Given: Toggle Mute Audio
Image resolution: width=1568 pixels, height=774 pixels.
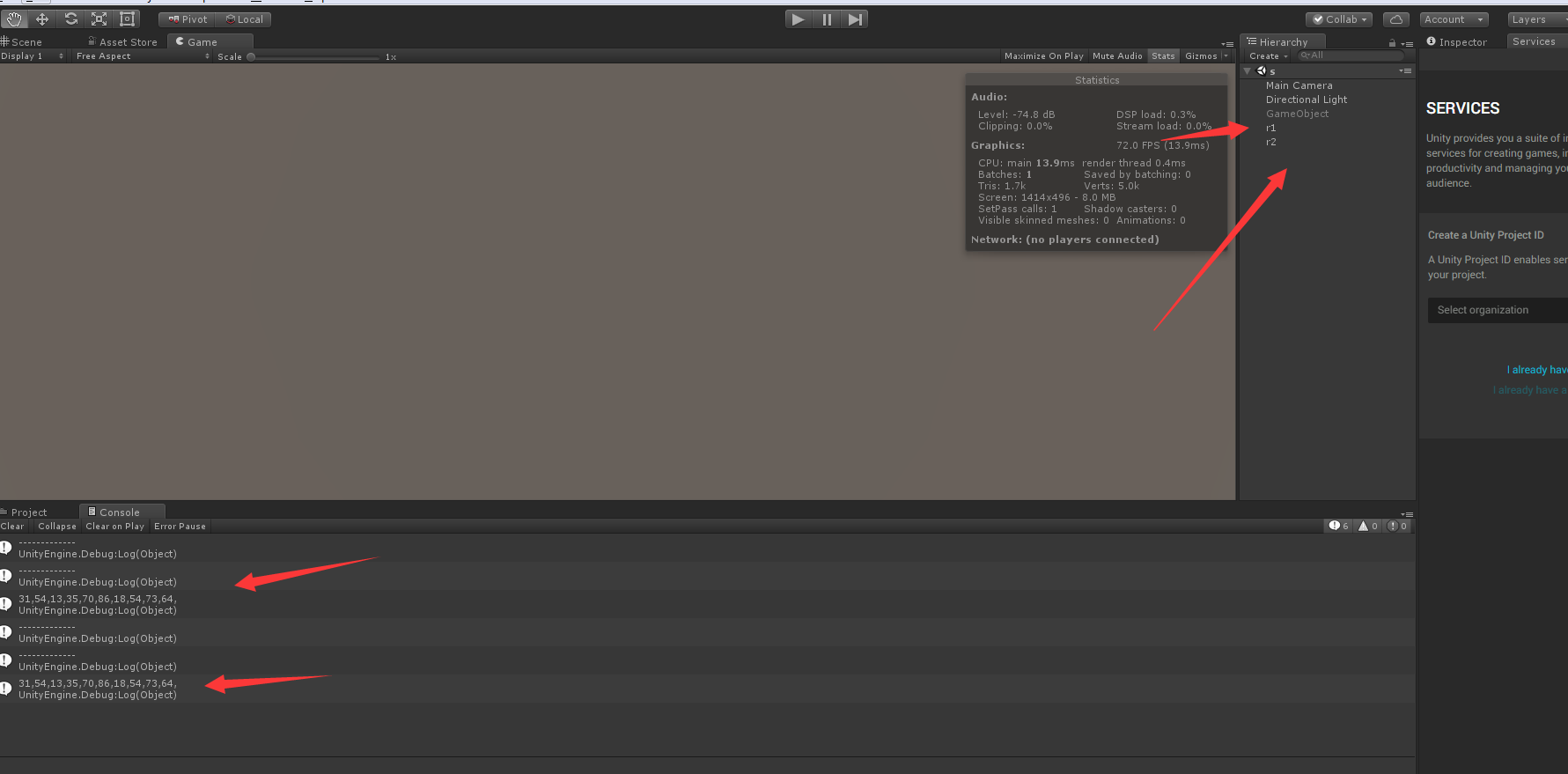Looking at the screenshot, I should (1117, 56).
